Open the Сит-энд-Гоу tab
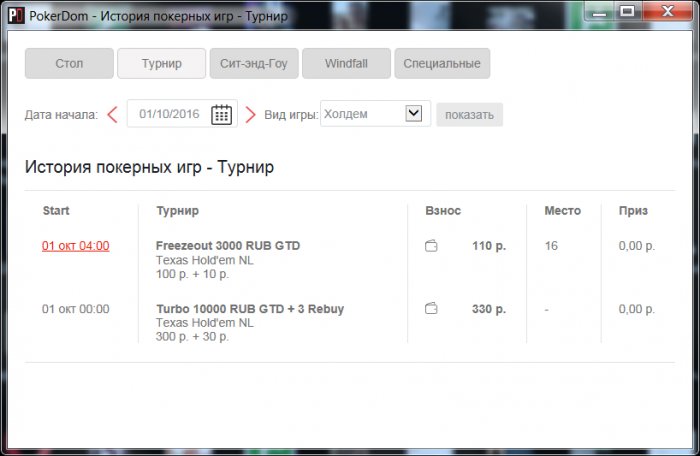This screenshot has height=456, width=700. click(254, 63)
